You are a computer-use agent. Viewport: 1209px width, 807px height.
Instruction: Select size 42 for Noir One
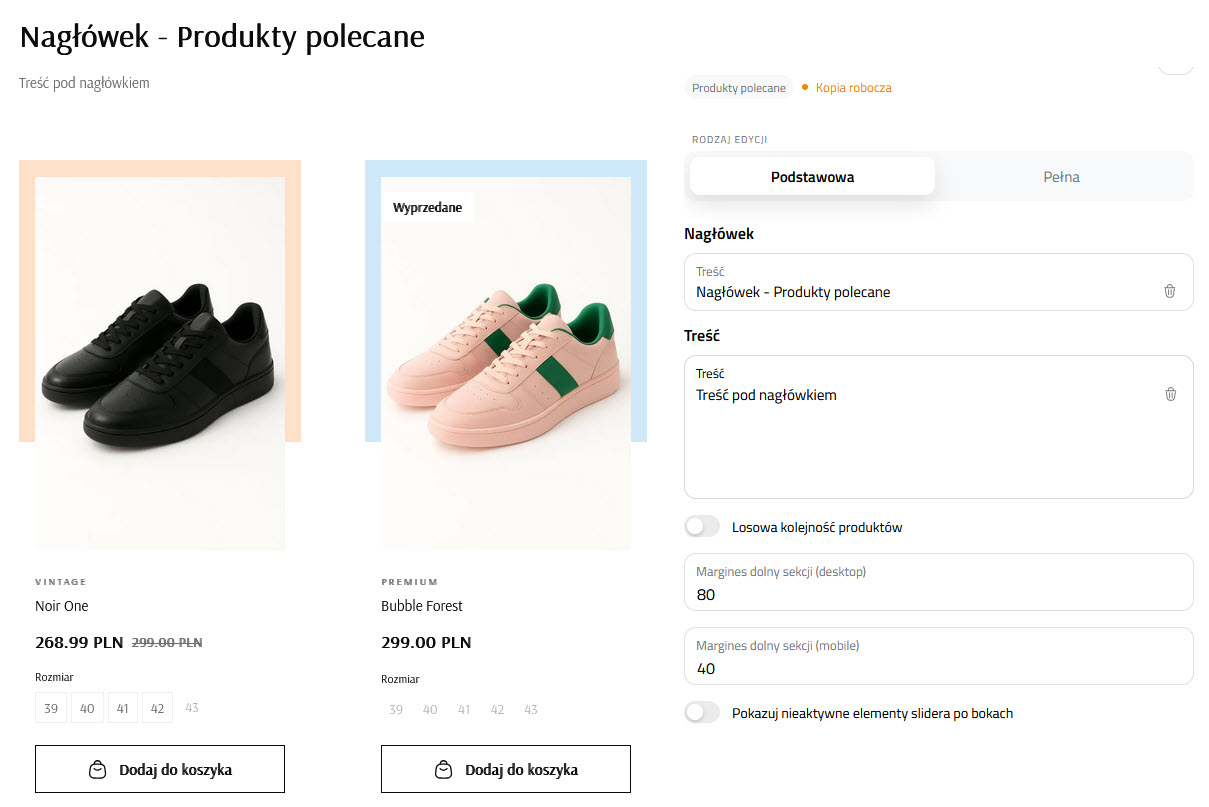tap(157, 707)
